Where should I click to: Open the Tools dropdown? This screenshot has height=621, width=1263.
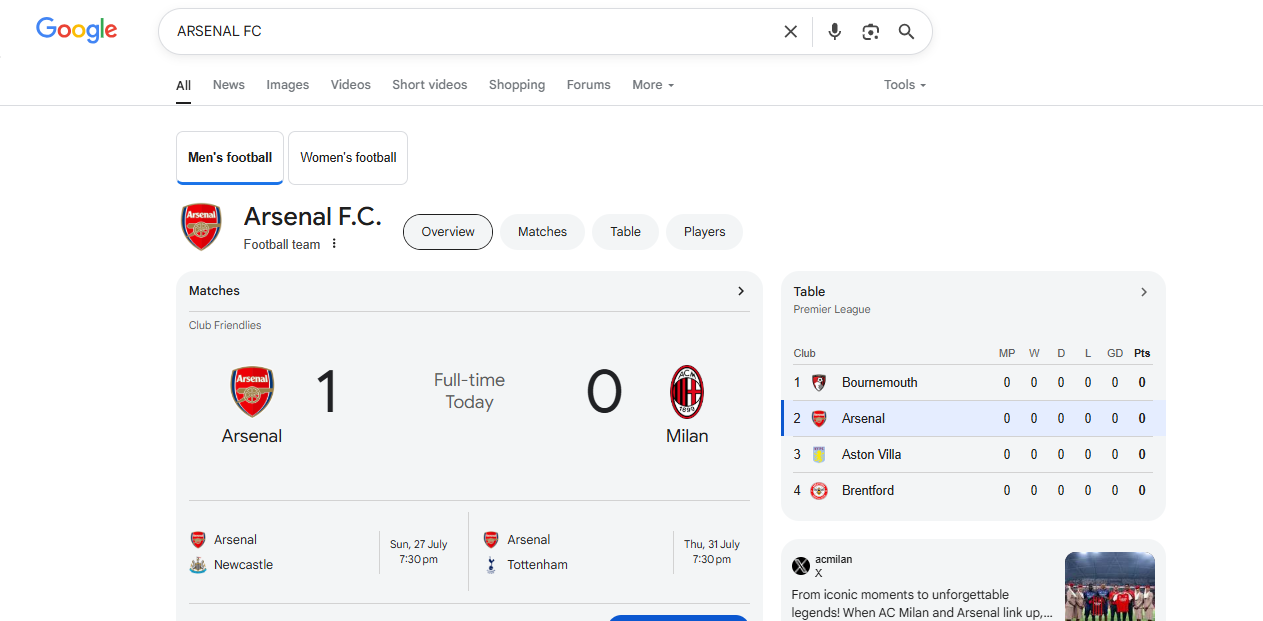(903, 85)
